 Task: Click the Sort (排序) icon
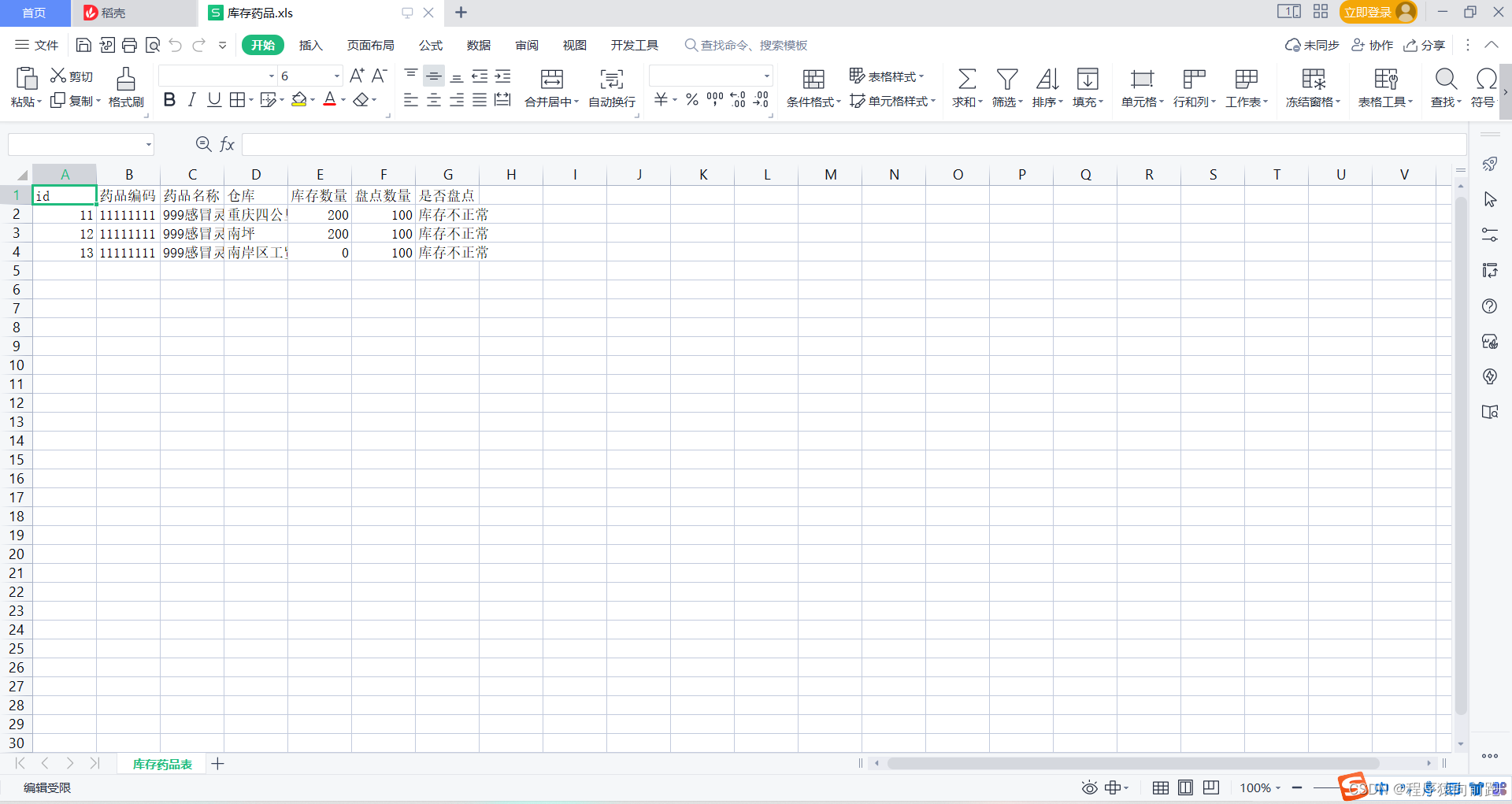1047,79
